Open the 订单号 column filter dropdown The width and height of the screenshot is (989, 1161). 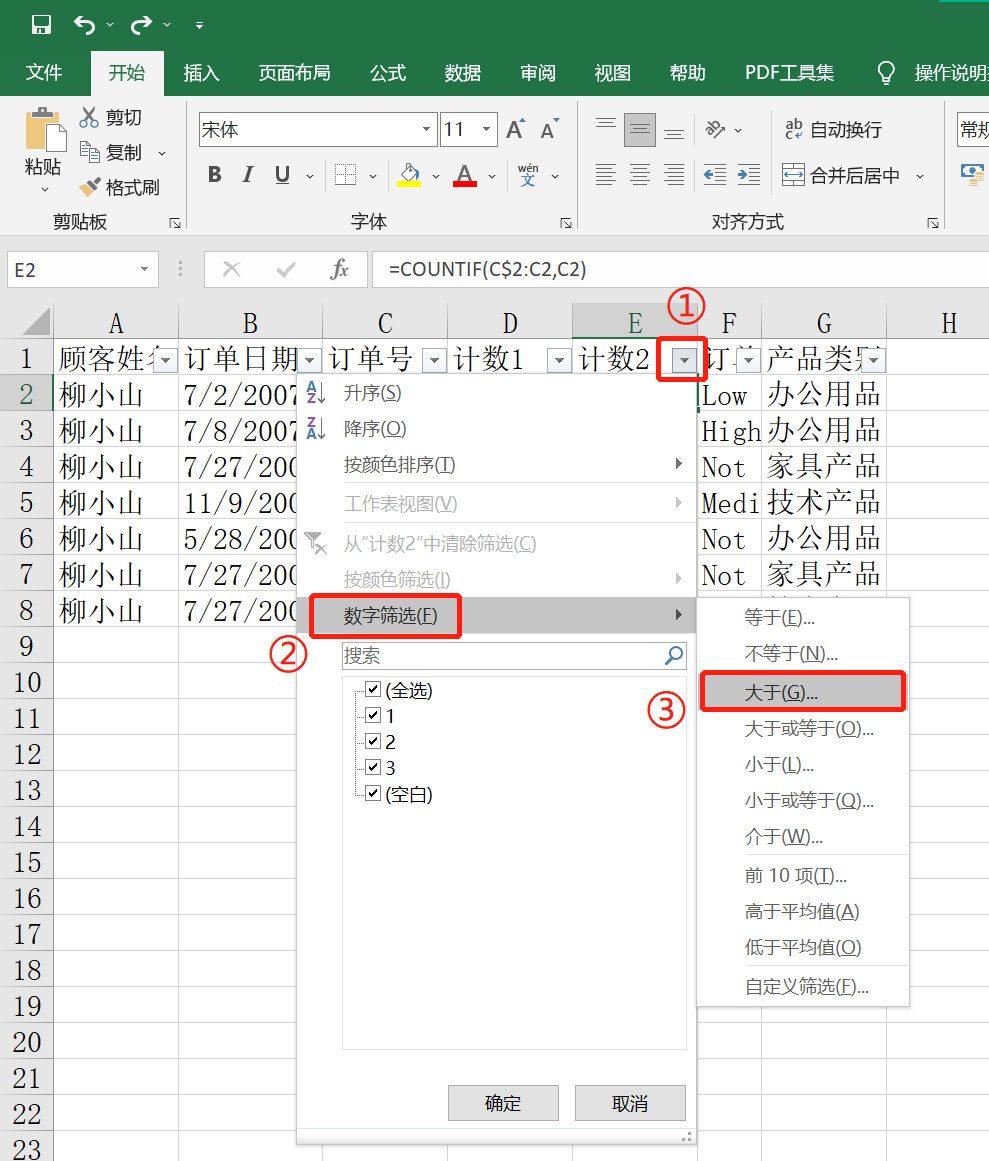(x=435, y=361)
